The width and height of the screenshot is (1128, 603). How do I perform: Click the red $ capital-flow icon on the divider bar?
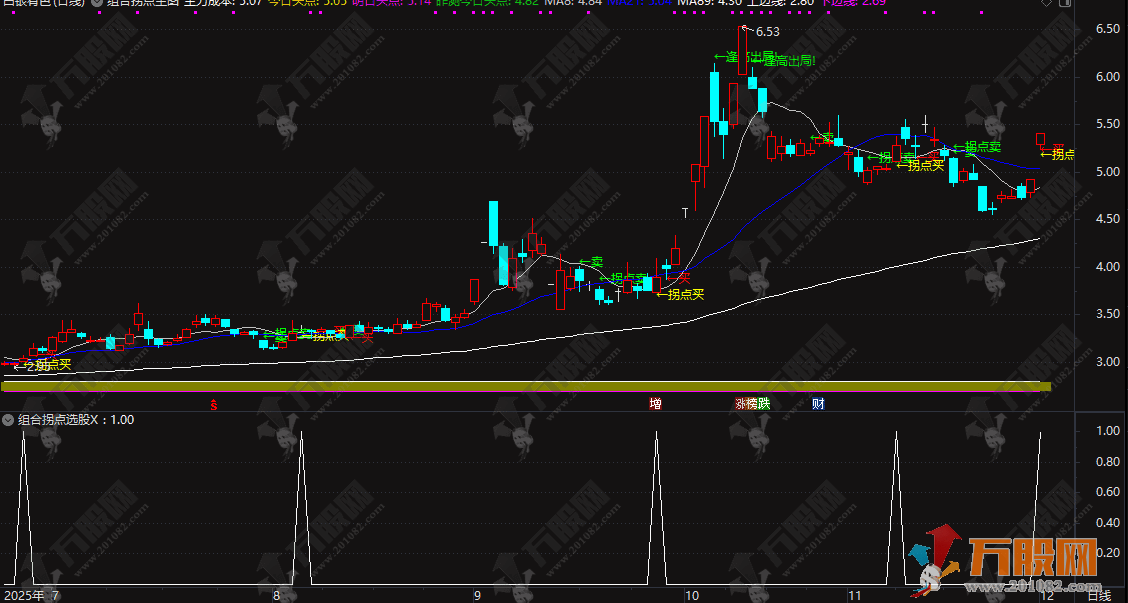coord(214,404)
